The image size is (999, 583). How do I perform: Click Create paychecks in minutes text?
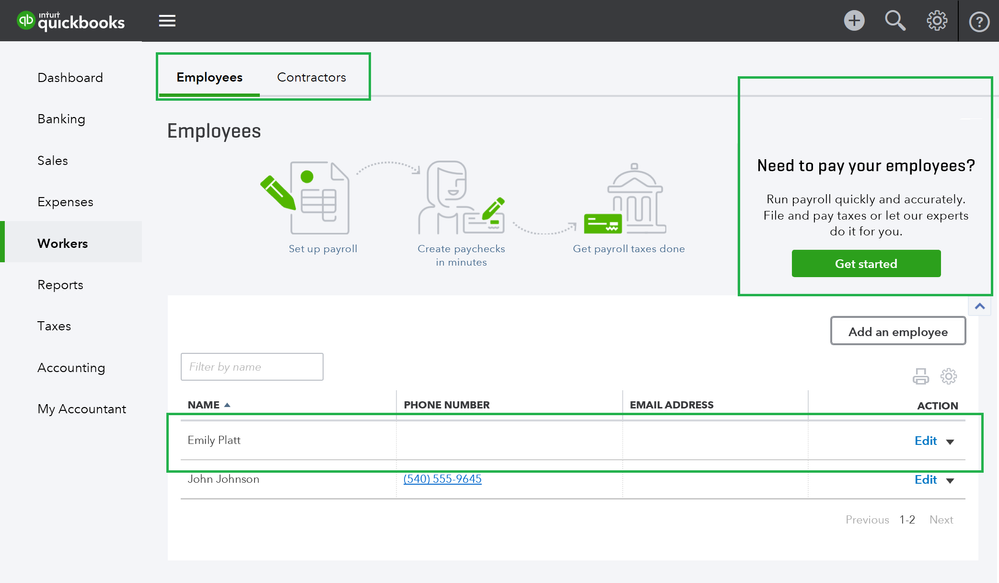[x=461, y=256]
